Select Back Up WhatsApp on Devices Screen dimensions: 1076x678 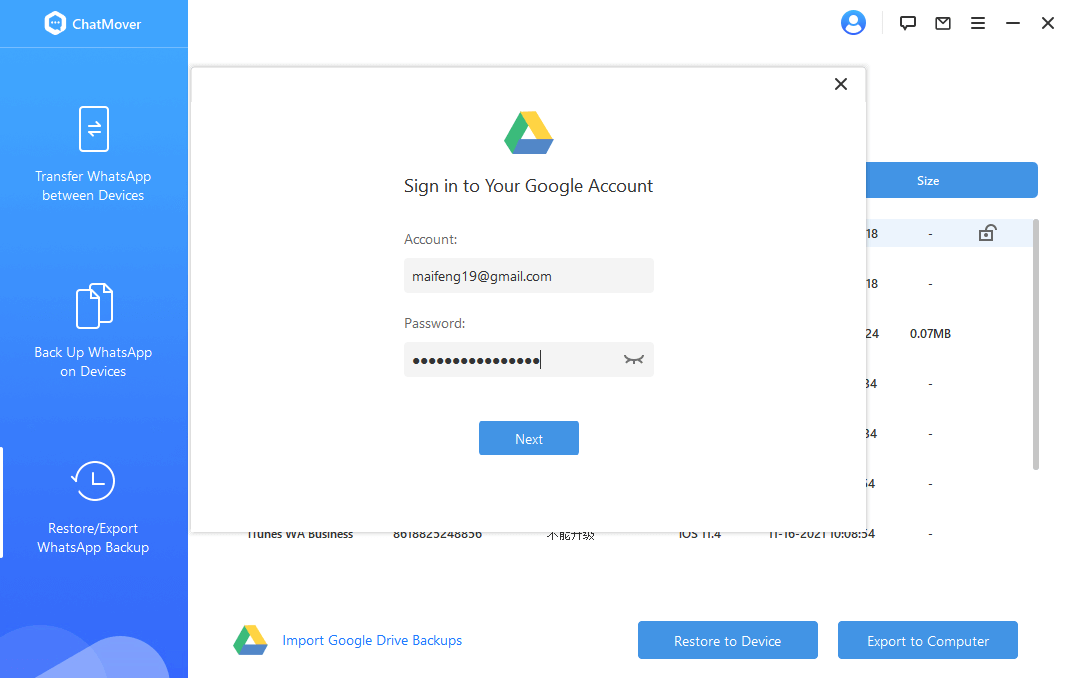pos(93,331)
